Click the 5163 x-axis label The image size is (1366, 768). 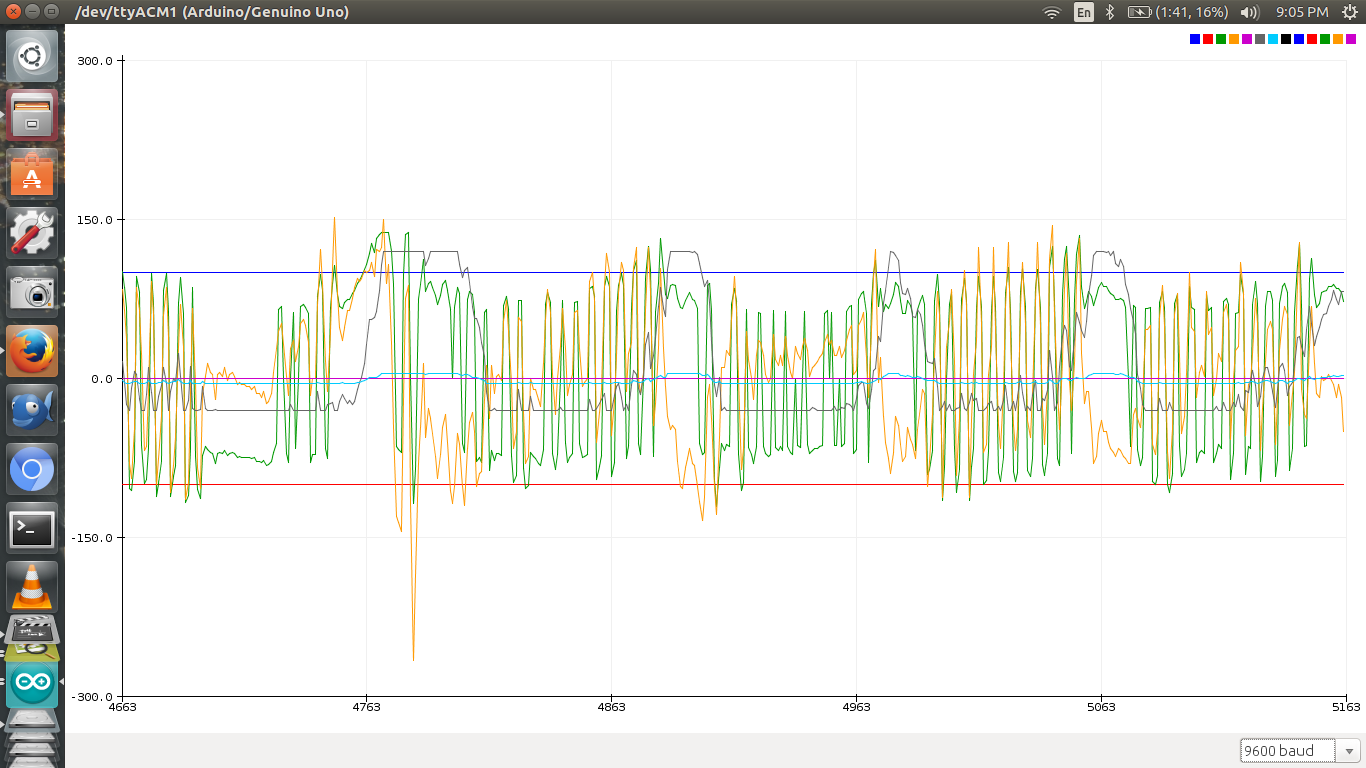click(x=1346, y=707)
